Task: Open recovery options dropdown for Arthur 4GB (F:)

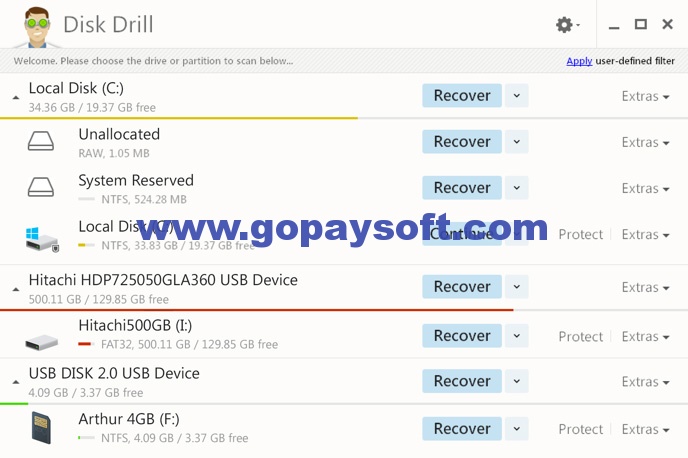Action: click(517, 429)
